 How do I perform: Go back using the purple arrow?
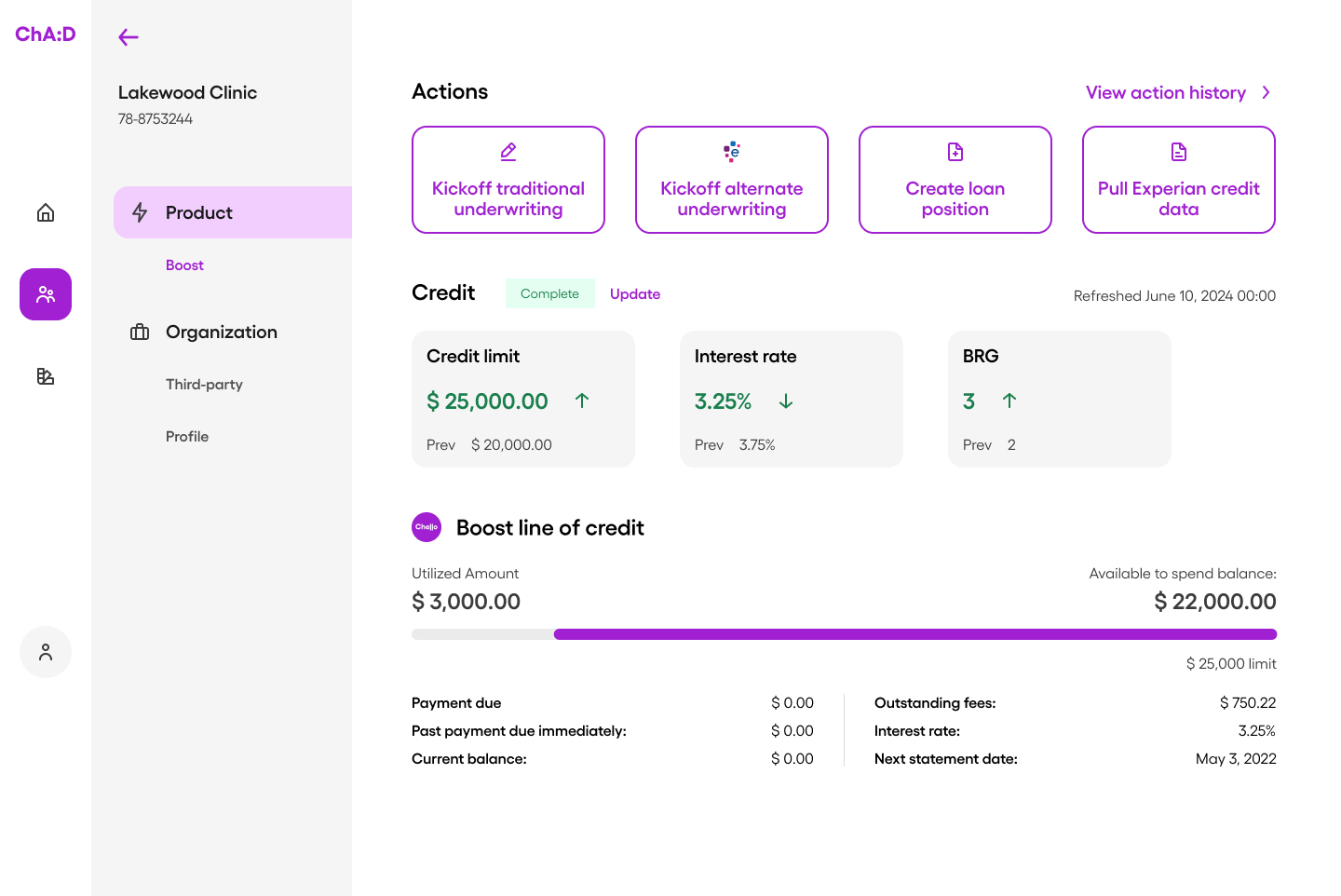129,37
